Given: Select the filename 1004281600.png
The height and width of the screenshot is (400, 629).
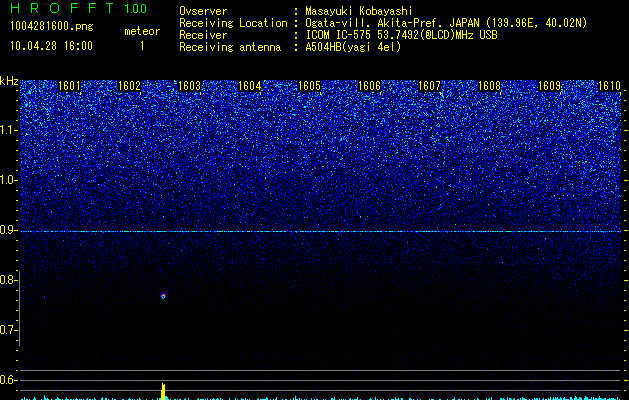Looking at the screenshot, I should click(52, 27).
